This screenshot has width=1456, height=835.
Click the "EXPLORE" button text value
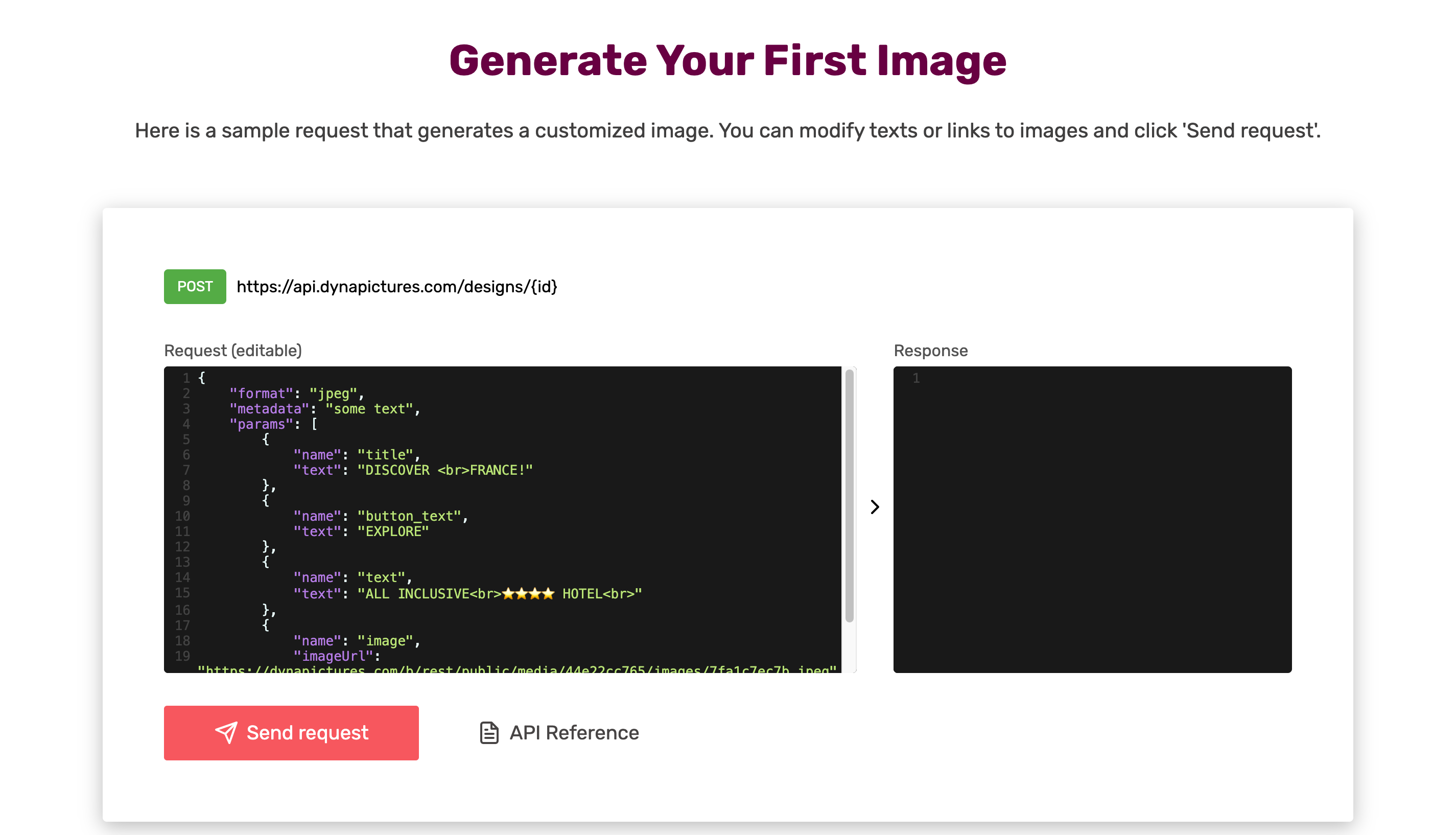click(393, 531)
